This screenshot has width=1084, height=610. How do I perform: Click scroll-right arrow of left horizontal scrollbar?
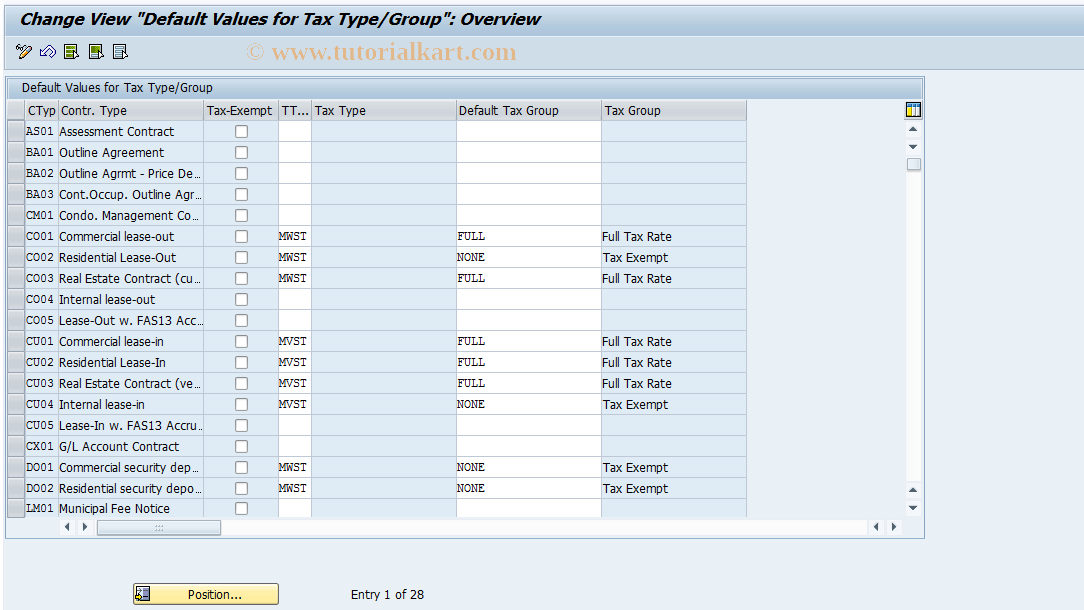pos(84,527)
